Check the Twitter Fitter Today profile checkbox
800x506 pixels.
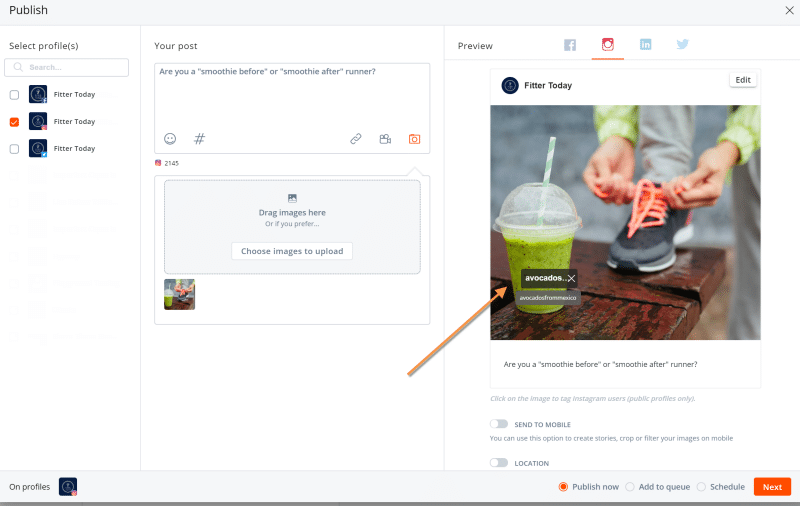coord(14,149)
